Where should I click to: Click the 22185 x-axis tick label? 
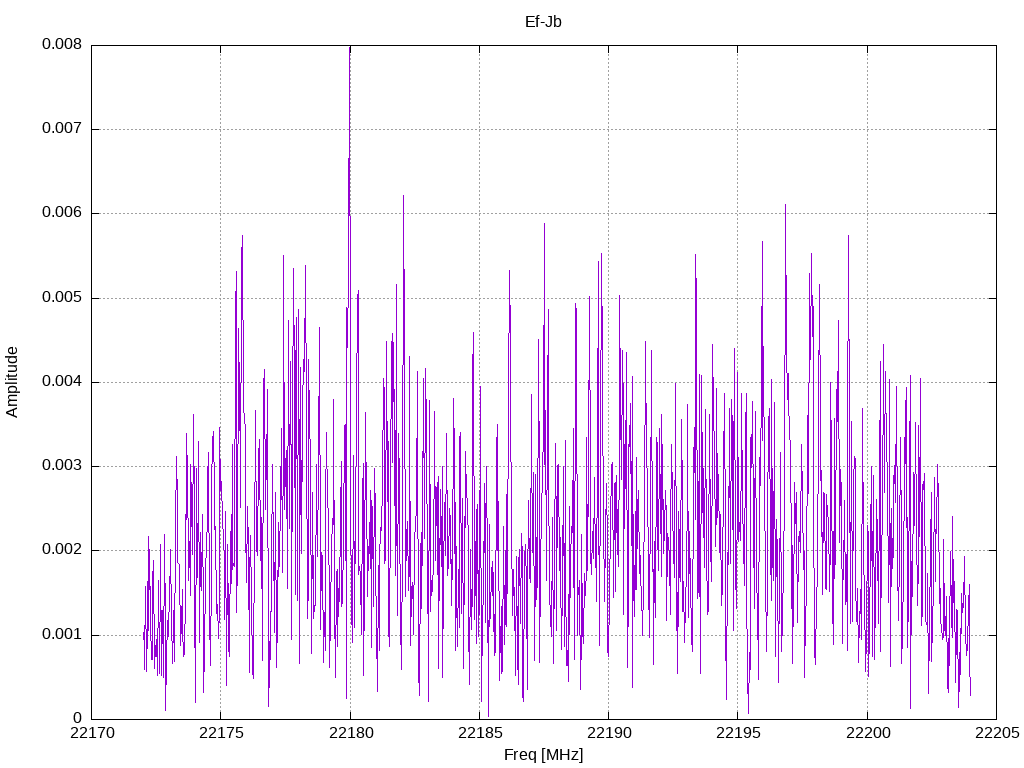click(480, 733)
